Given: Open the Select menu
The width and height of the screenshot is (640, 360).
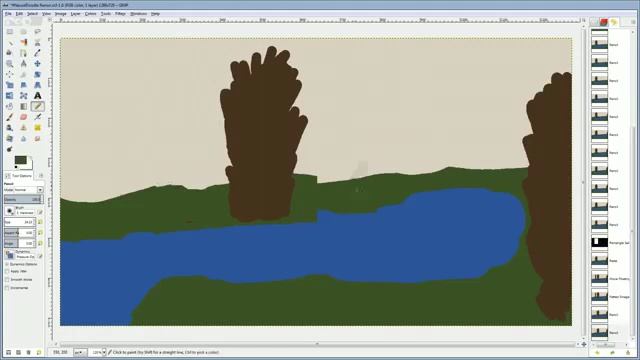Looking at the screenshot, I should tap(32, 14).
